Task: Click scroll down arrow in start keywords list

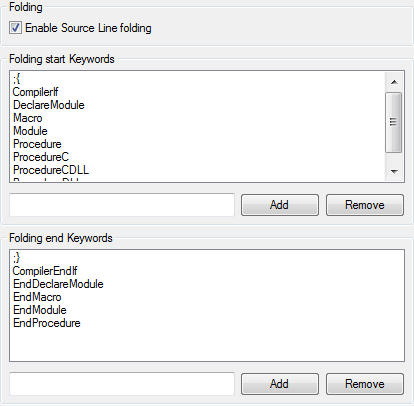Action: click(394, 171)
